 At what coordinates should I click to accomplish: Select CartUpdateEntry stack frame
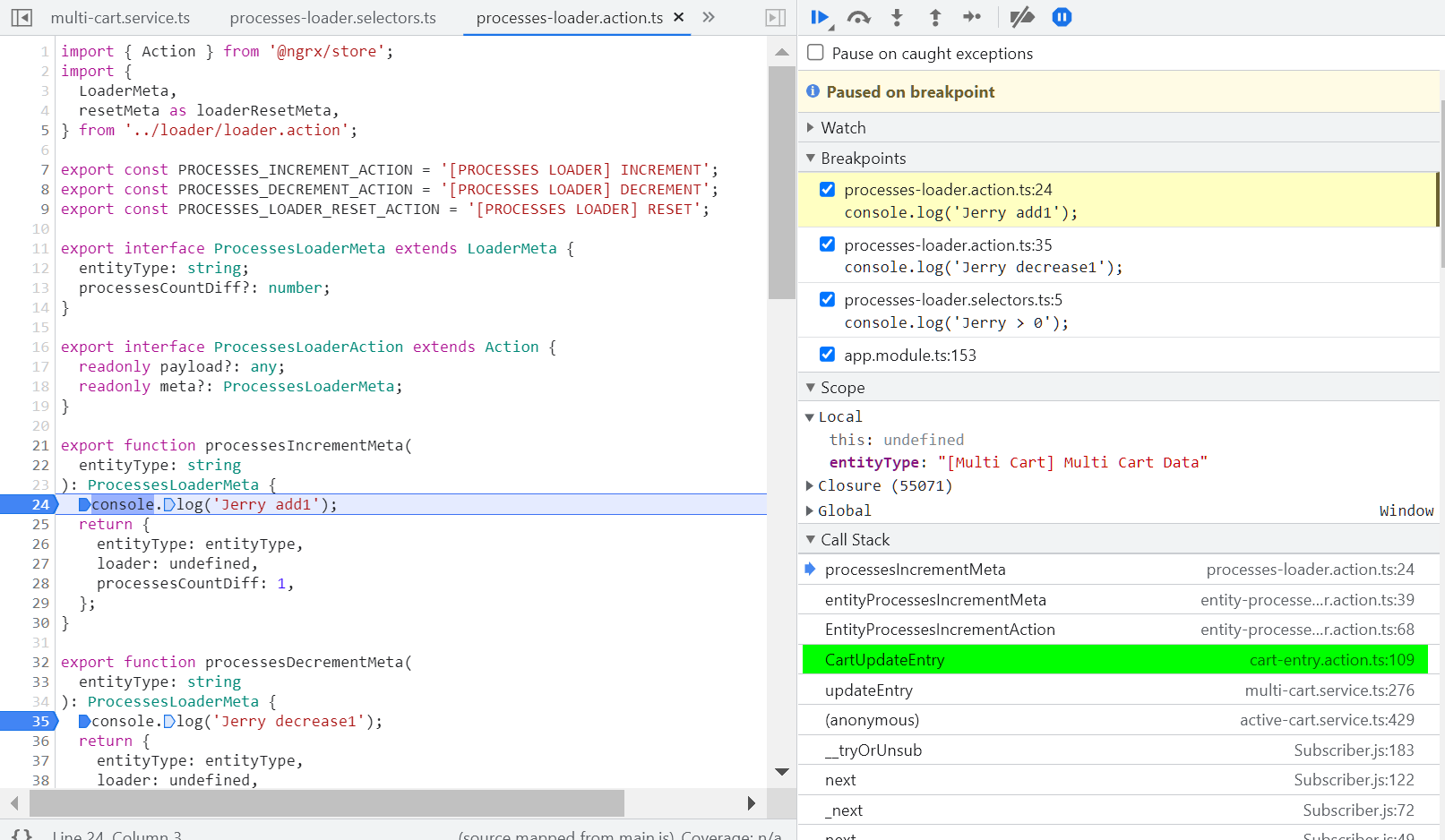1115,660
